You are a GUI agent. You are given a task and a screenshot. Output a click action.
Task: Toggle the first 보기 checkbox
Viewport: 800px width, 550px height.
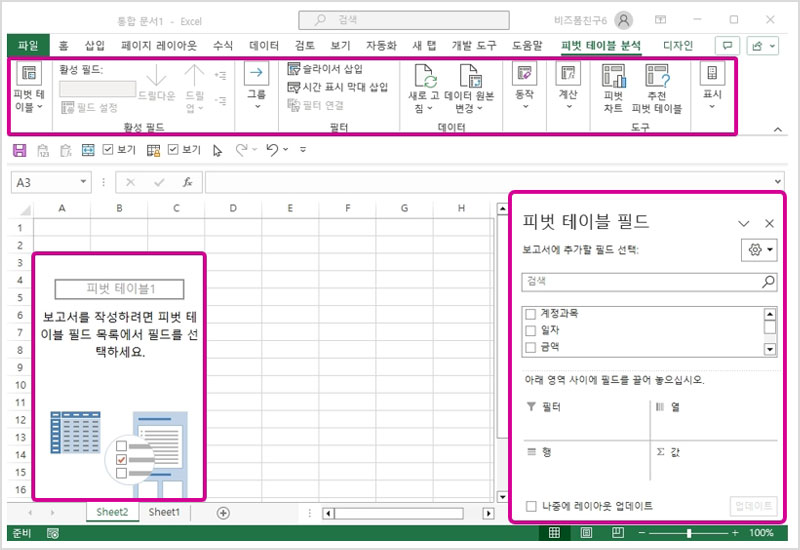click(108, 149)
